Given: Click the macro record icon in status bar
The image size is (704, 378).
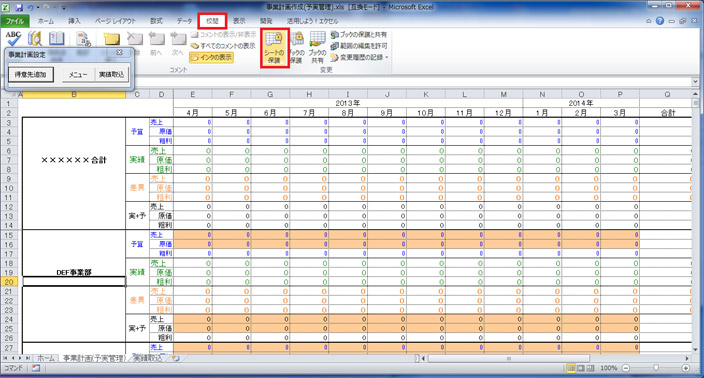Looking at the screenshot, I should click(x=35, y=368).
